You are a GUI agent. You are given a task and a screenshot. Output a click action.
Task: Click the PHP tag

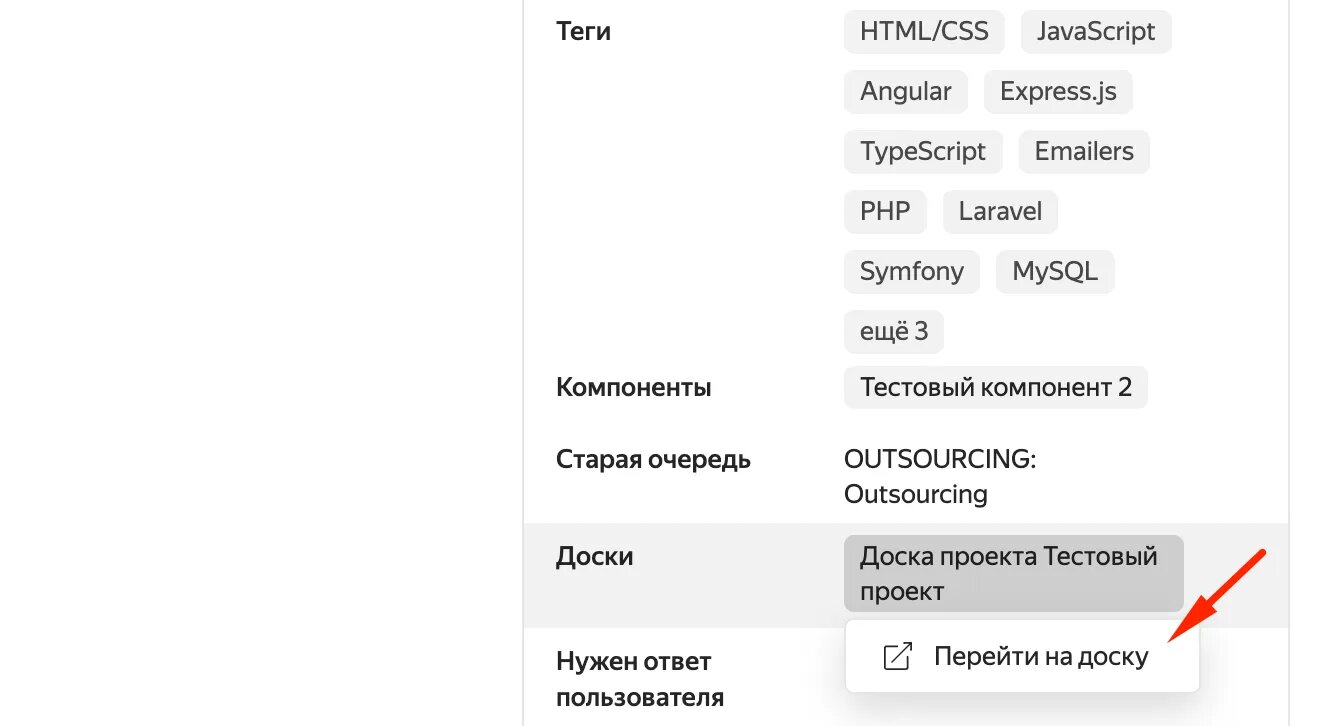pos(885,212)
